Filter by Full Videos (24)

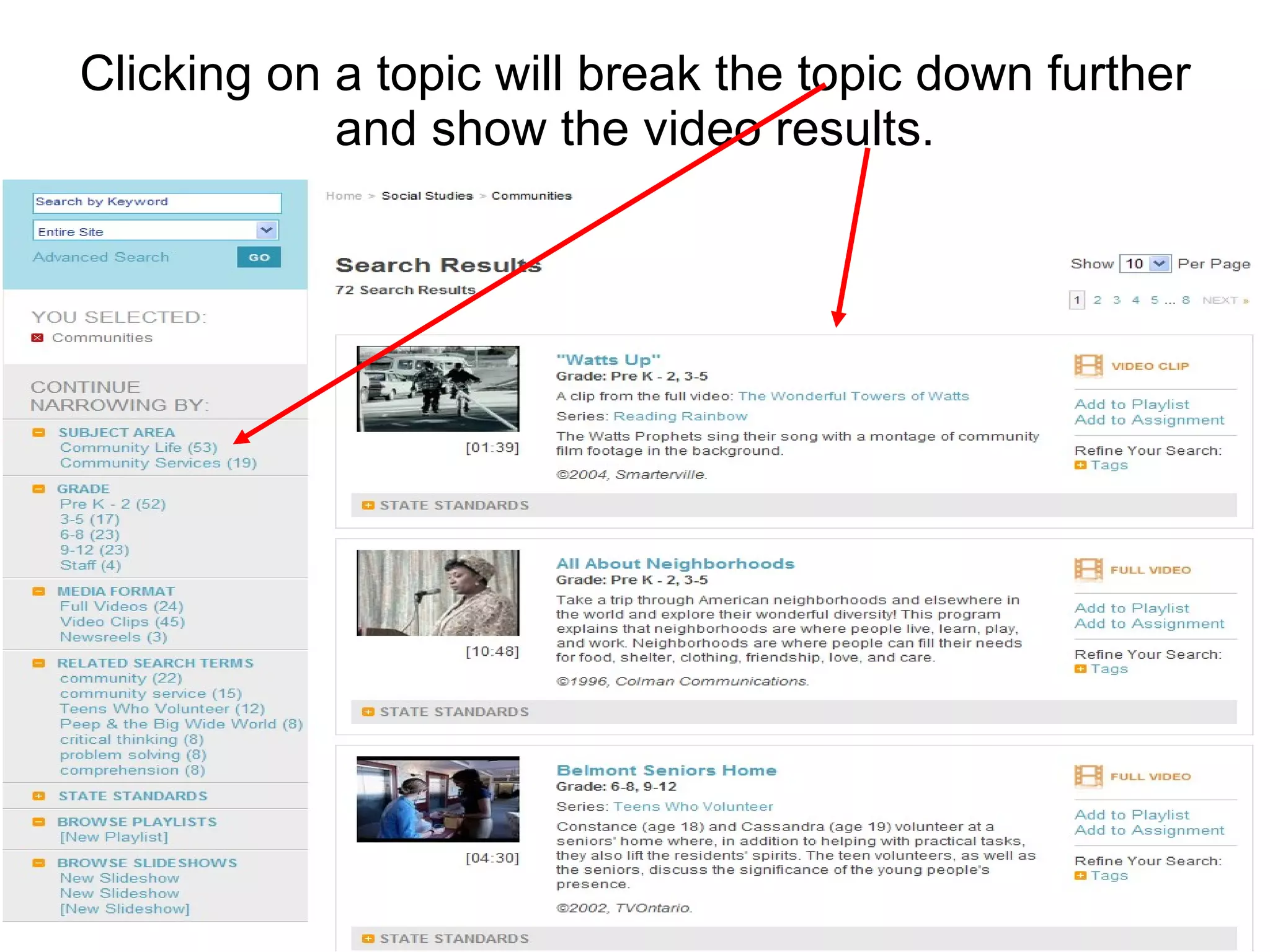tap(122, 607)
